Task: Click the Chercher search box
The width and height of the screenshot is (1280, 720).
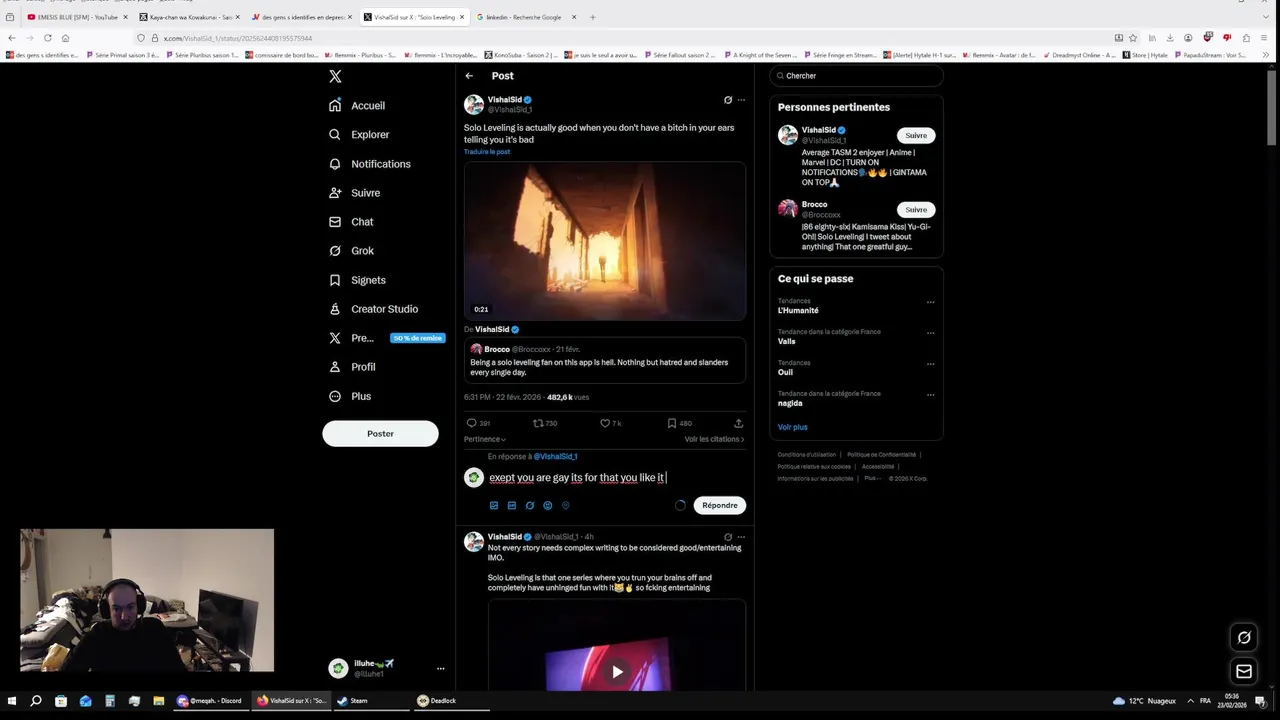Action: [856, 76]
